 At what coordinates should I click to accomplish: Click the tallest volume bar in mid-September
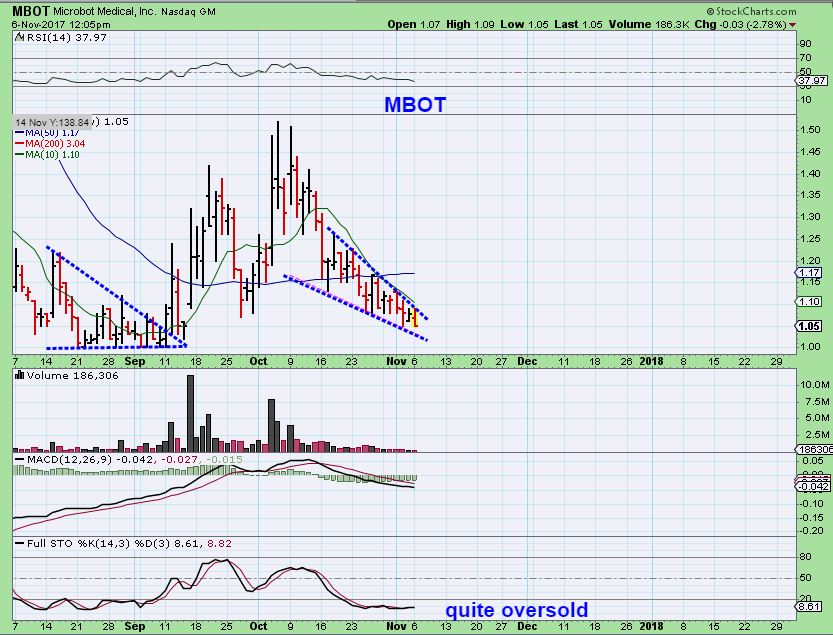pyautogui.click(x=190, y=413)
